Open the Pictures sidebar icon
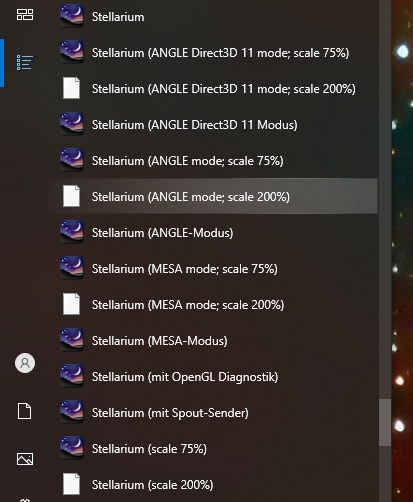 click(x=25, y=459)
